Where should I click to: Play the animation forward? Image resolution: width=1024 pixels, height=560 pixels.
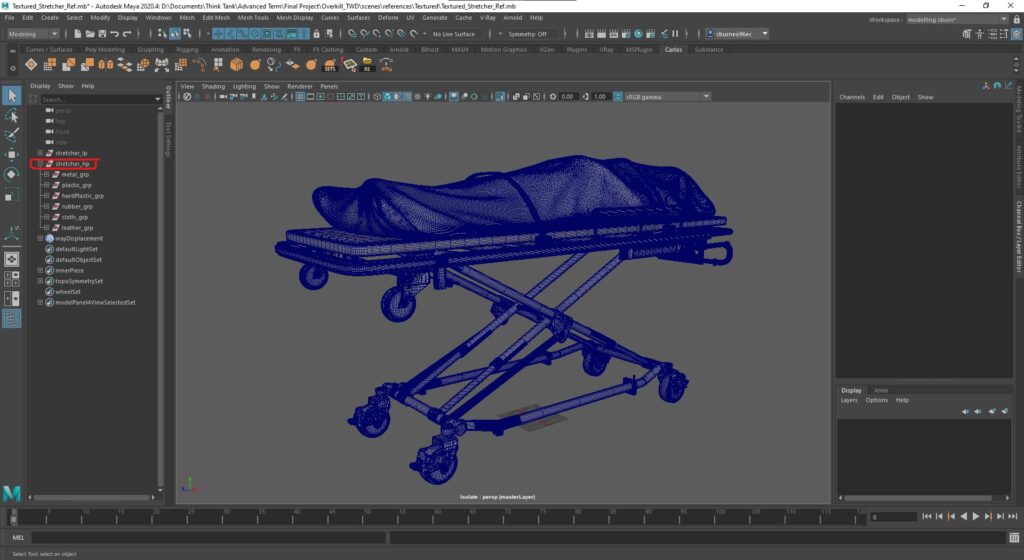click(x=976, y=516)
